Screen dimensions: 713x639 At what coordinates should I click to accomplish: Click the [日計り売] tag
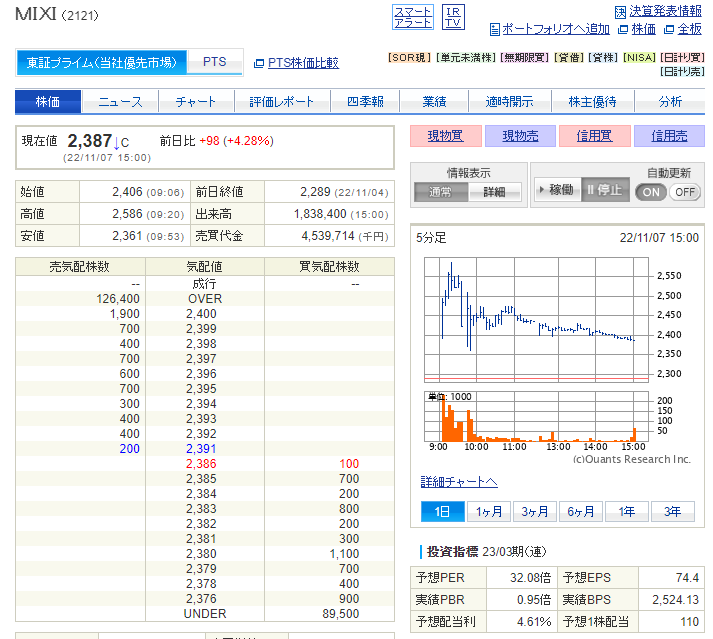(x=682, y=71)
